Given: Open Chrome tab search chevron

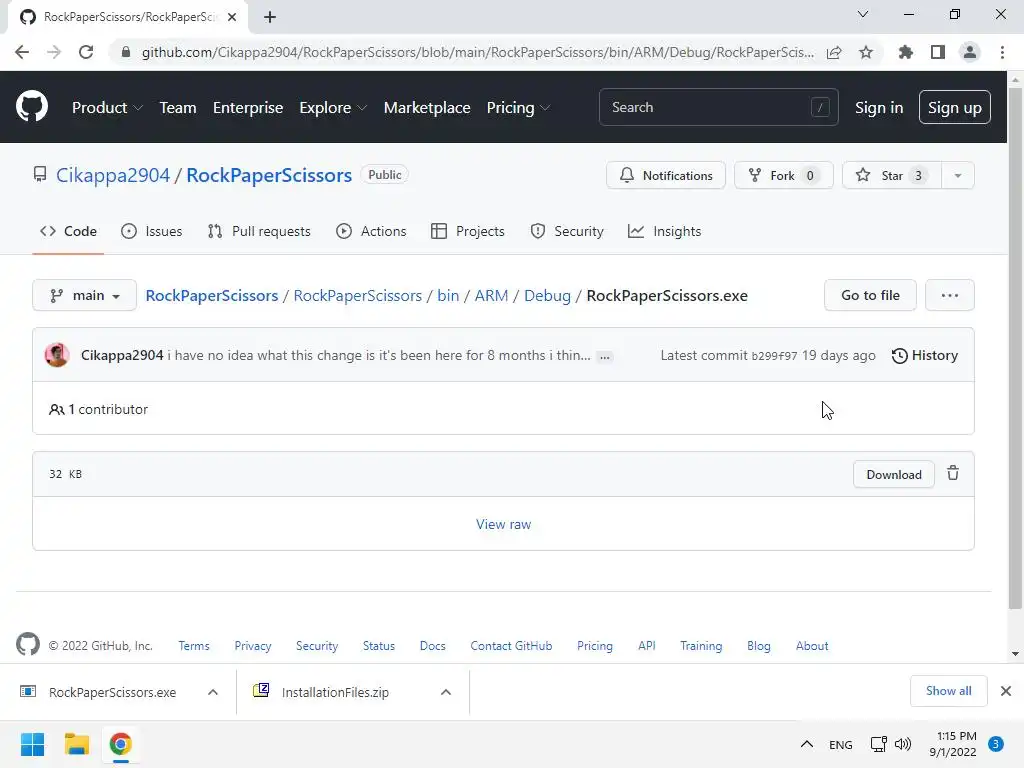Looking at the screenshot, I should point(863,14).
